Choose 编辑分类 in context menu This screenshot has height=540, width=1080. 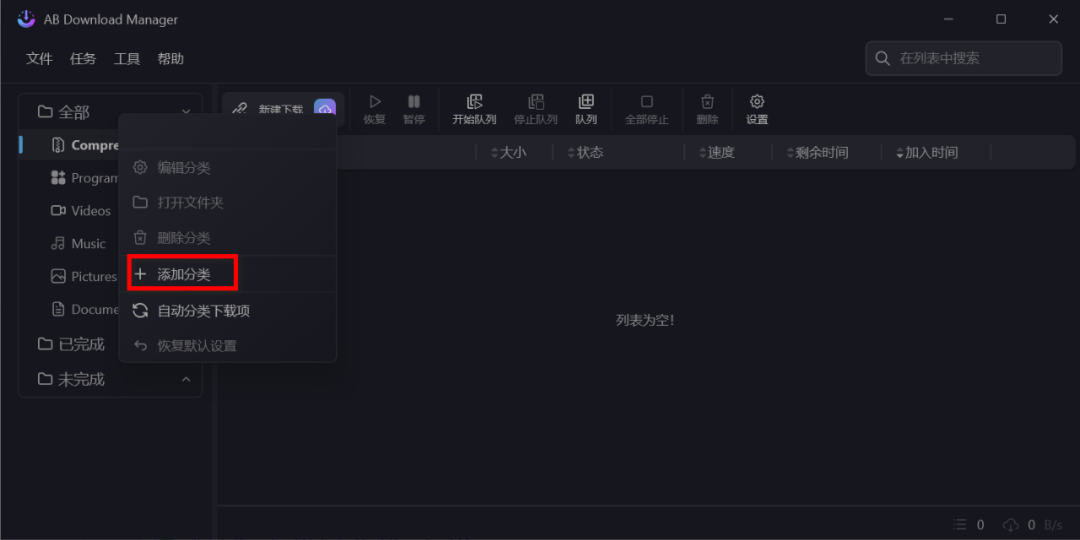[227, 167]
